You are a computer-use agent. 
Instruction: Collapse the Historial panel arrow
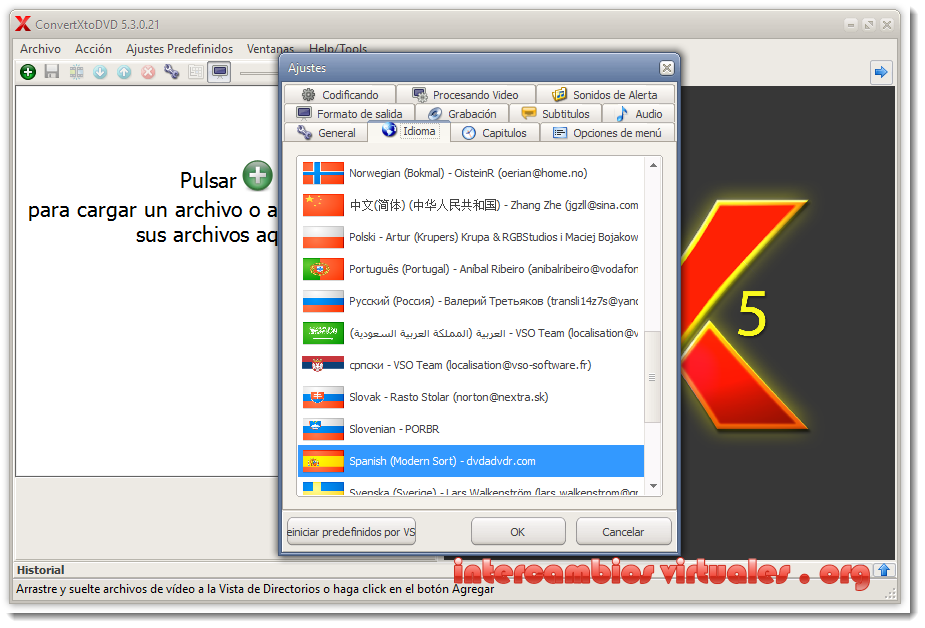(x=884, y=570)
